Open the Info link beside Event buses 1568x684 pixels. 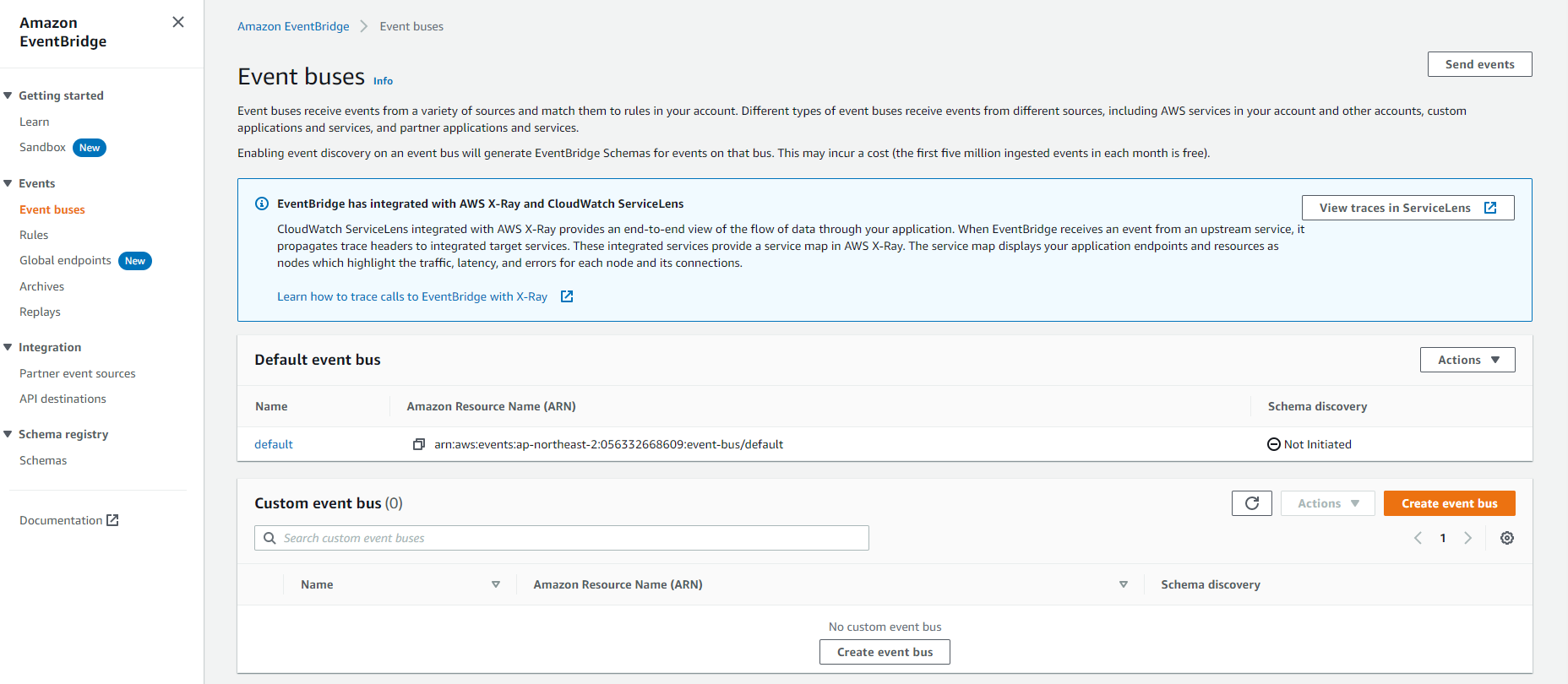point(384,81)
